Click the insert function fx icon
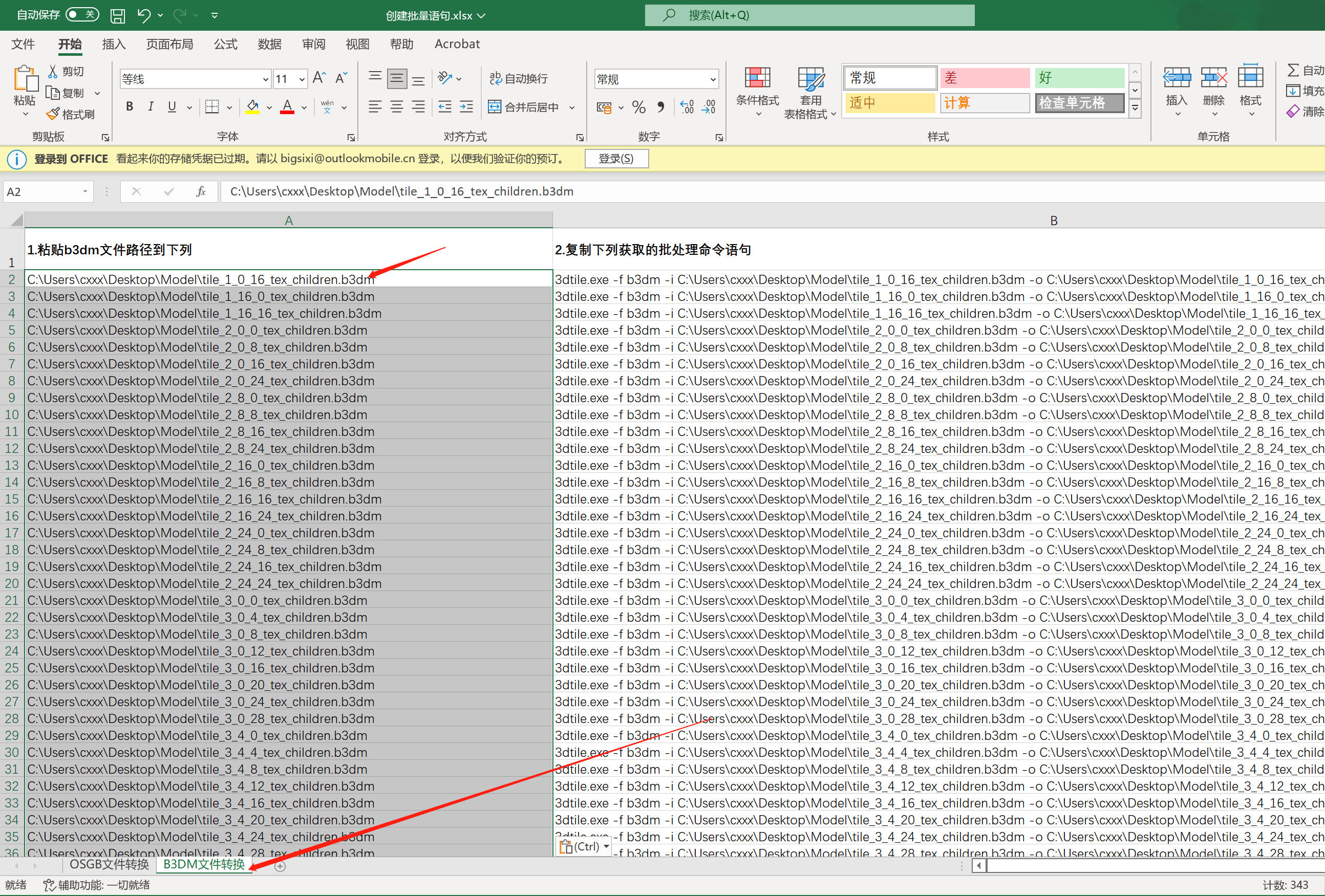The width and height of the screenshot is (1325, 896). point(201,191)
